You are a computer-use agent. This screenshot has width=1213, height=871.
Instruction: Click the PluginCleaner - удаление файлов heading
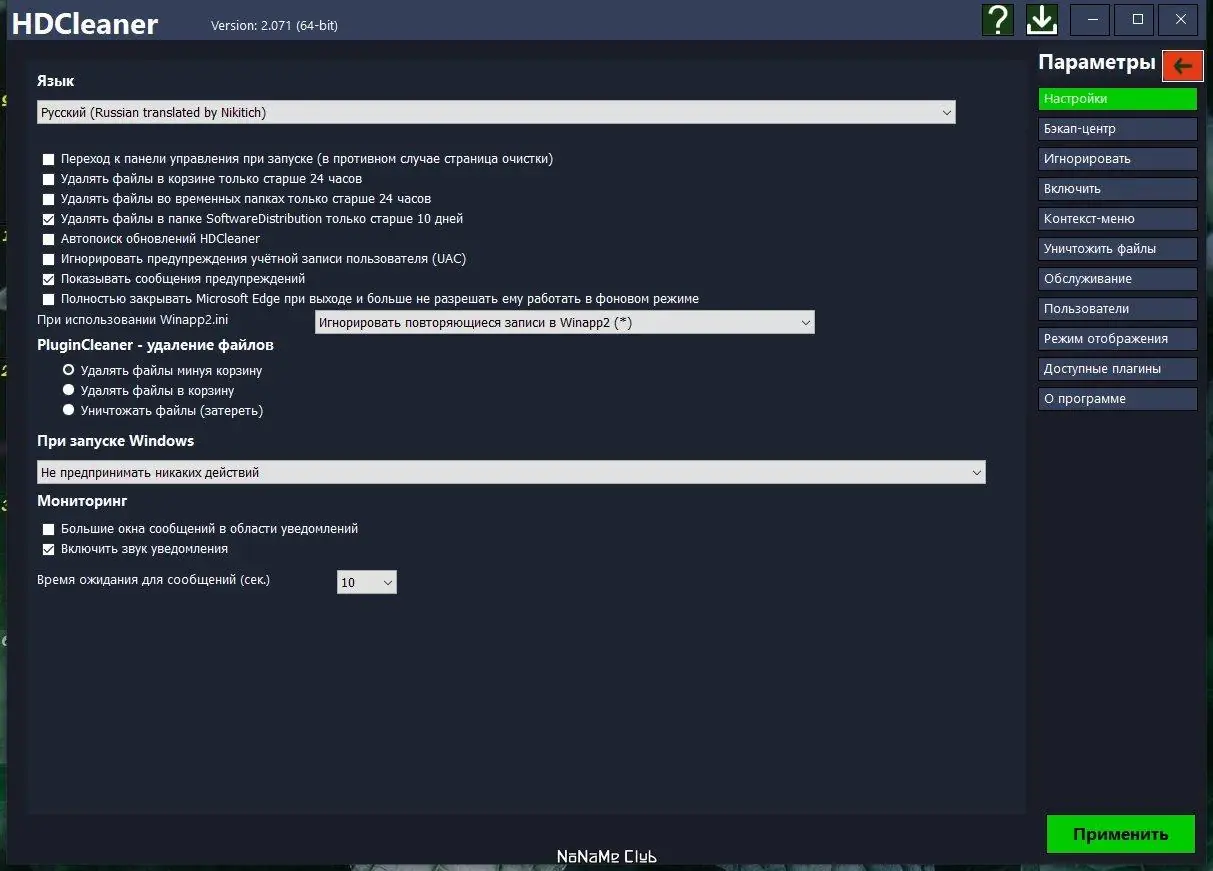[155, 345]
